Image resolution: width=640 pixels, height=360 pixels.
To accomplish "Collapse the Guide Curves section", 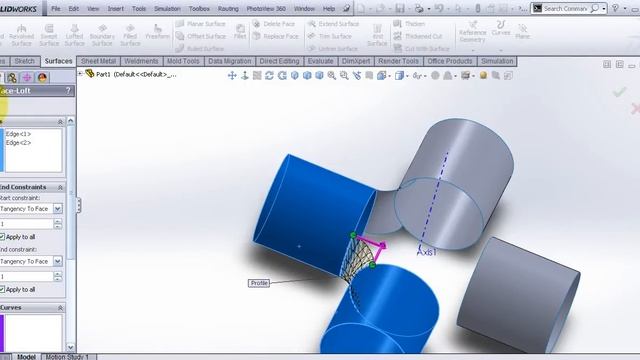I will pyautogui.click(x=60, y=308).
